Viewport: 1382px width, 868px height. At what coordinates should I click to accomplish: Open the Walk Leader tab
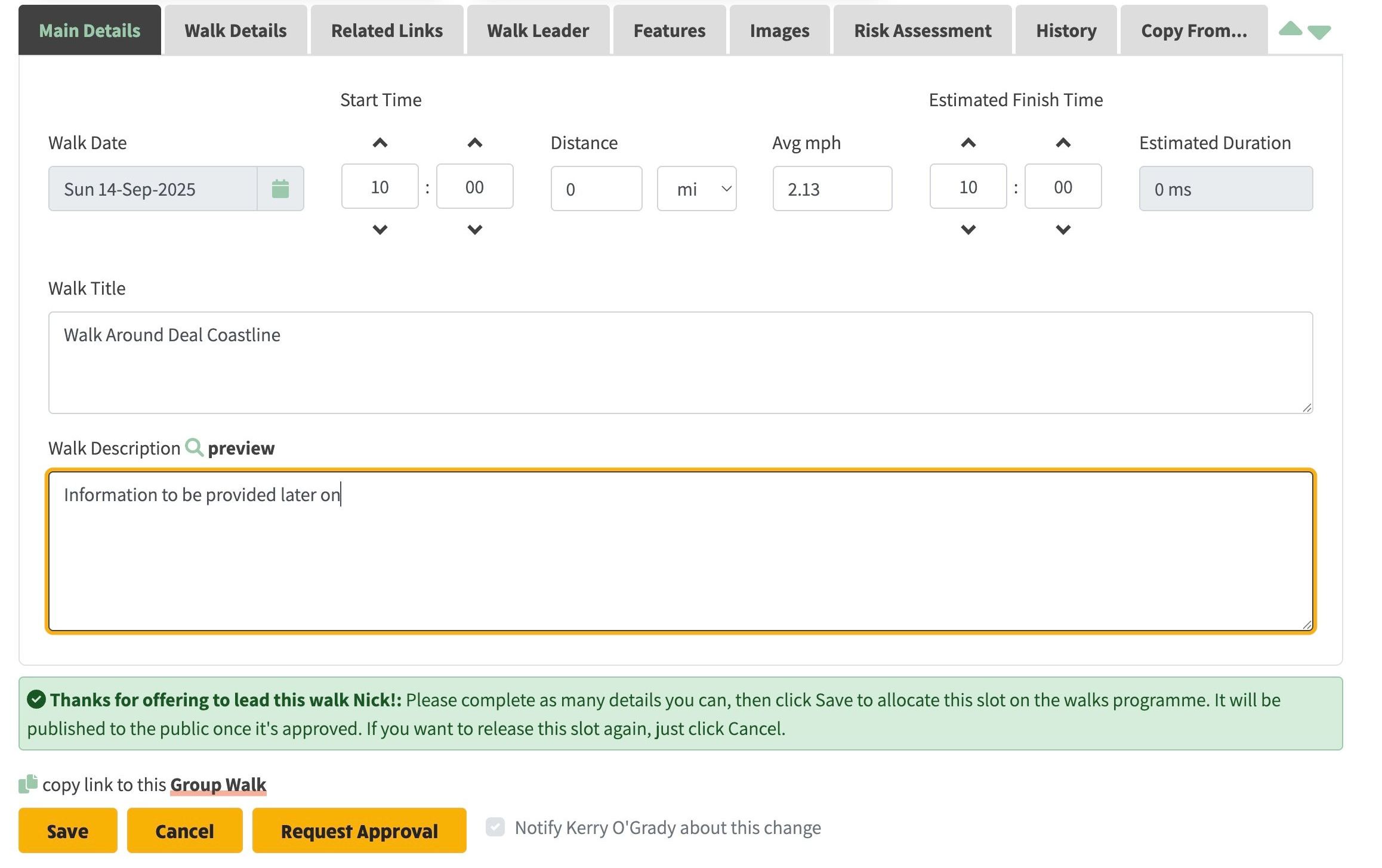pyautogui.click(x=538, y=30)
